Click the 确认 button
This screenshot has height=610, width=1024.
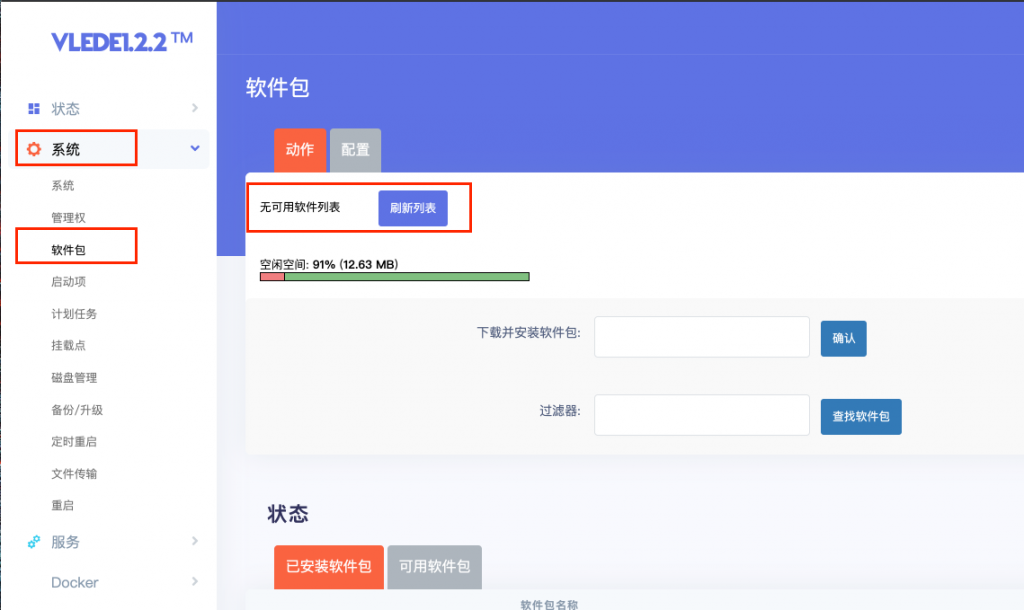(843, 338)
